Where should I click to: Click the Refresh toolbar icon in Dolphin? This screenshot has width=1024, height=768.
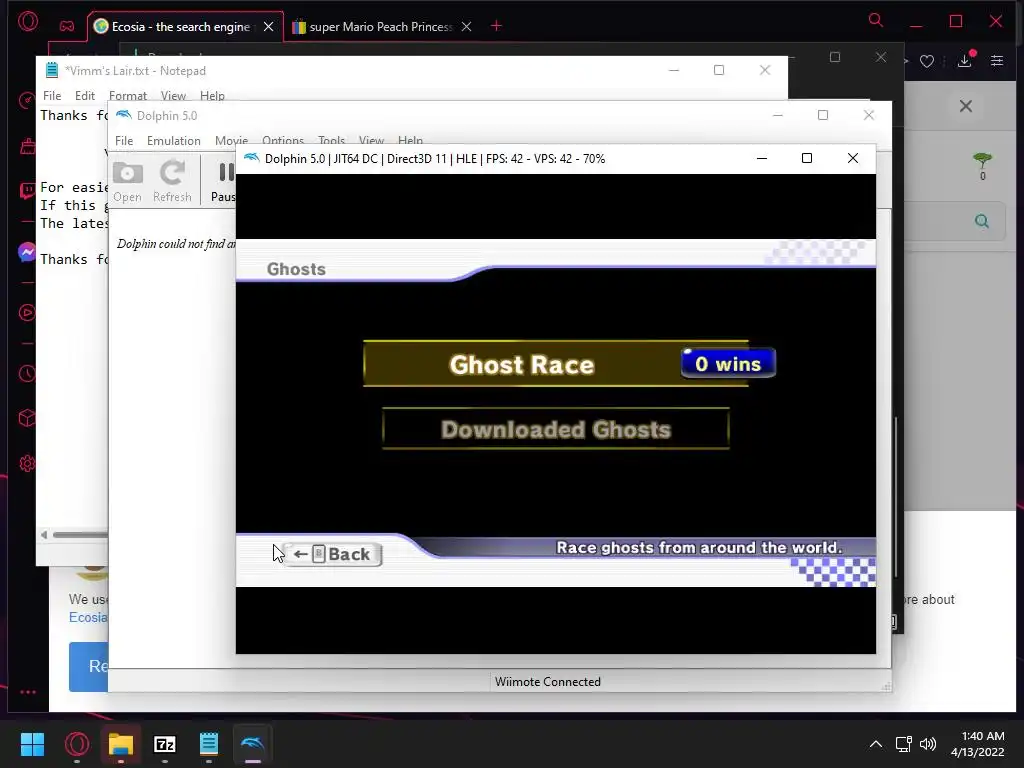[x=172, y=182]
